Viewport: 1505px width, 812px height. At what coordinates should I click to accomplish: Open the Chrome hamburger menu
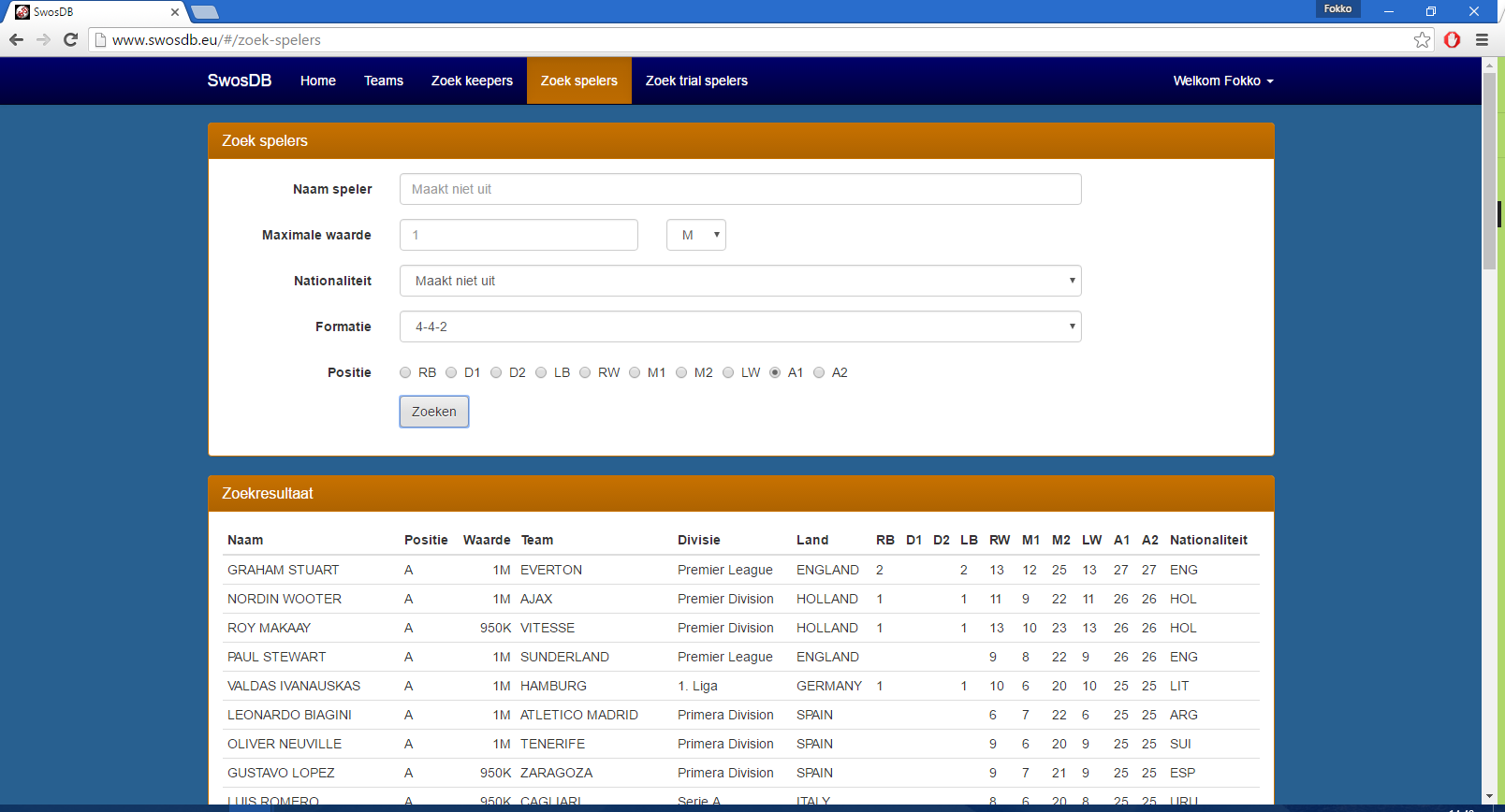tap(1482, 39)
